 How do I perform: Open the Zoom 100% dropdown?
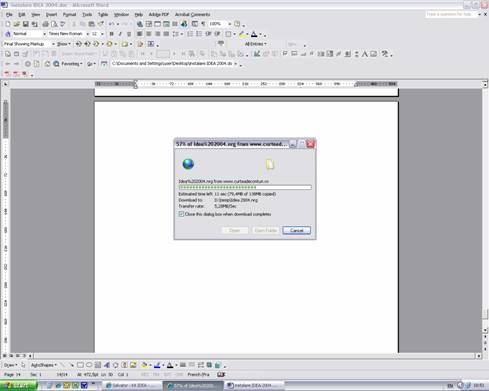pos(220,24)
